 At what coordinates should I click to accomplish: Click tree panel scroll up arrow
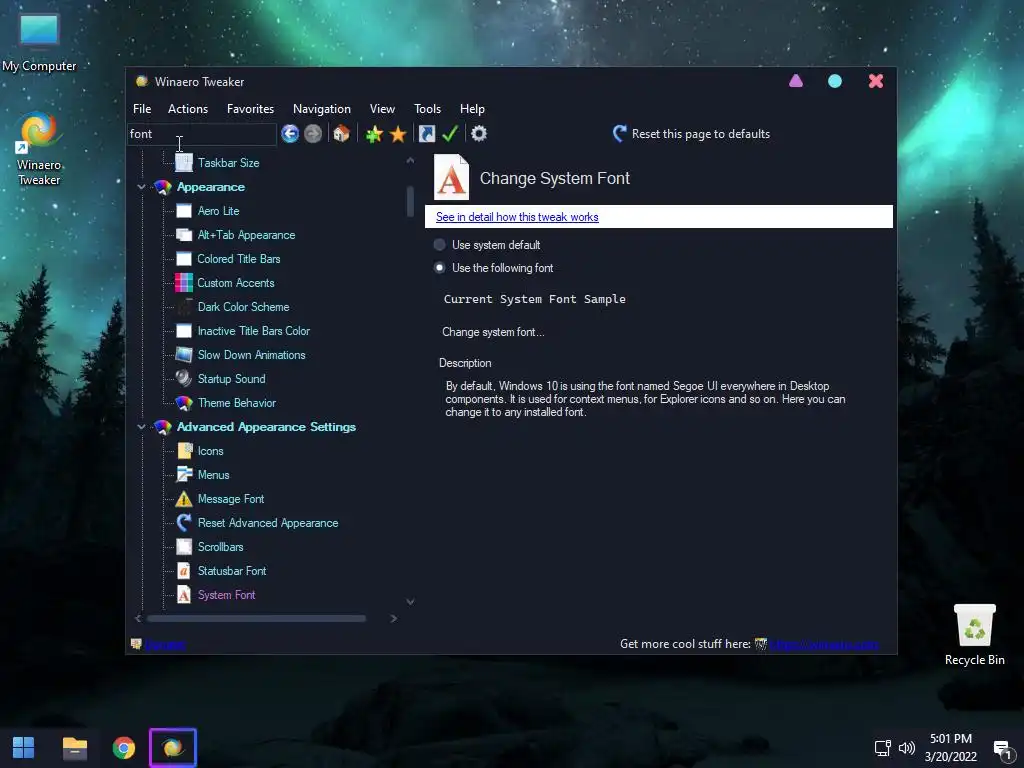tap(410, 160)
